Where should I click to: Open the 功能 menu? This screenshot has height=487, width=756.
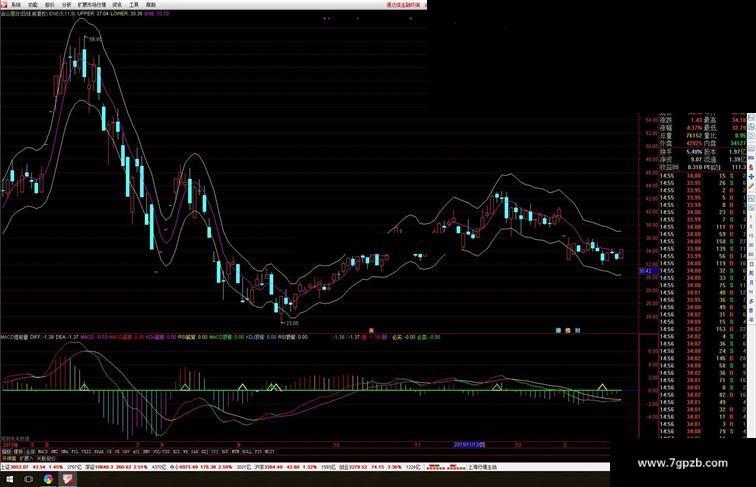click(33, 4)
